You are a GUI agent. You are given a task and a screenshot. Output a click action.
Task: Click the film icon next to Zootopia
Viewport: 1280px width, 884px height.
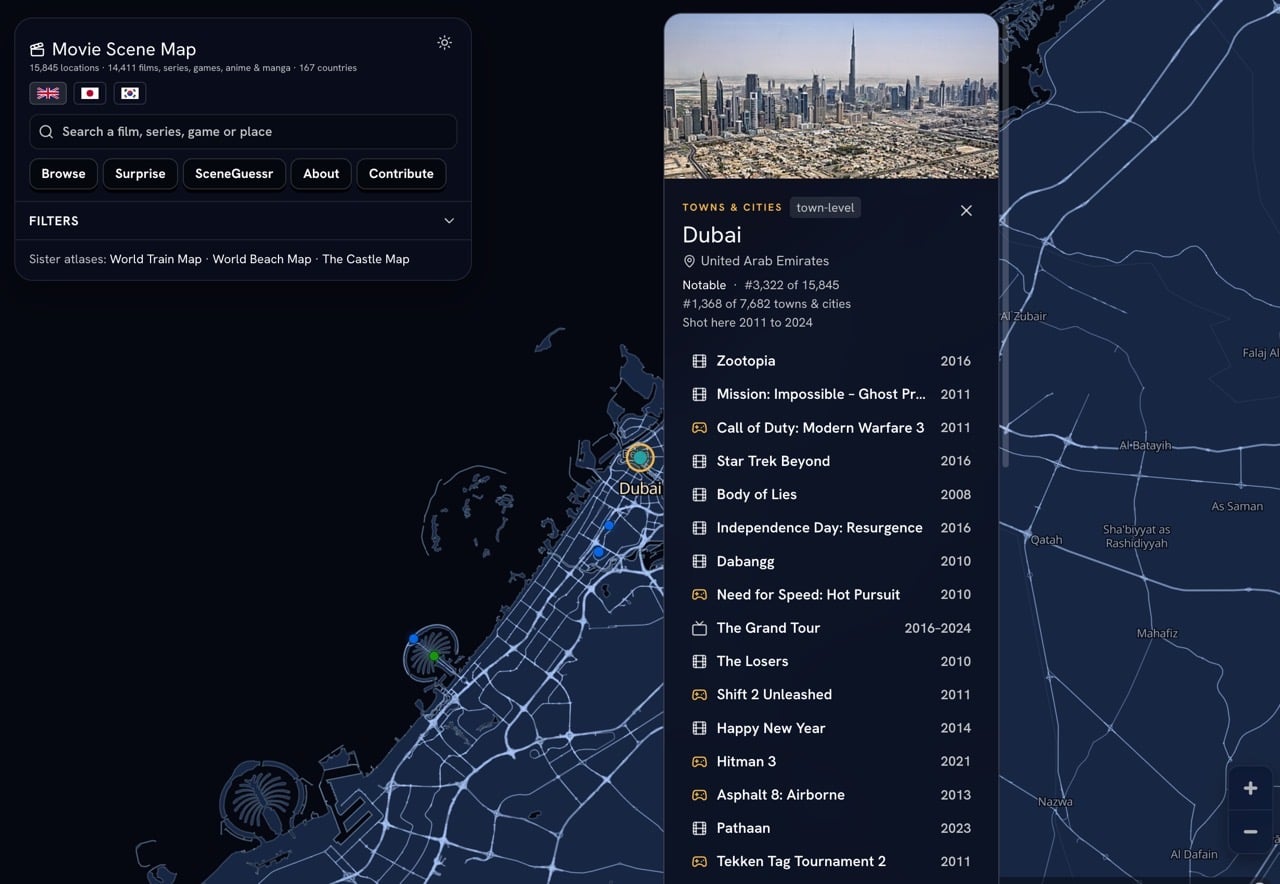pos(700,361)
